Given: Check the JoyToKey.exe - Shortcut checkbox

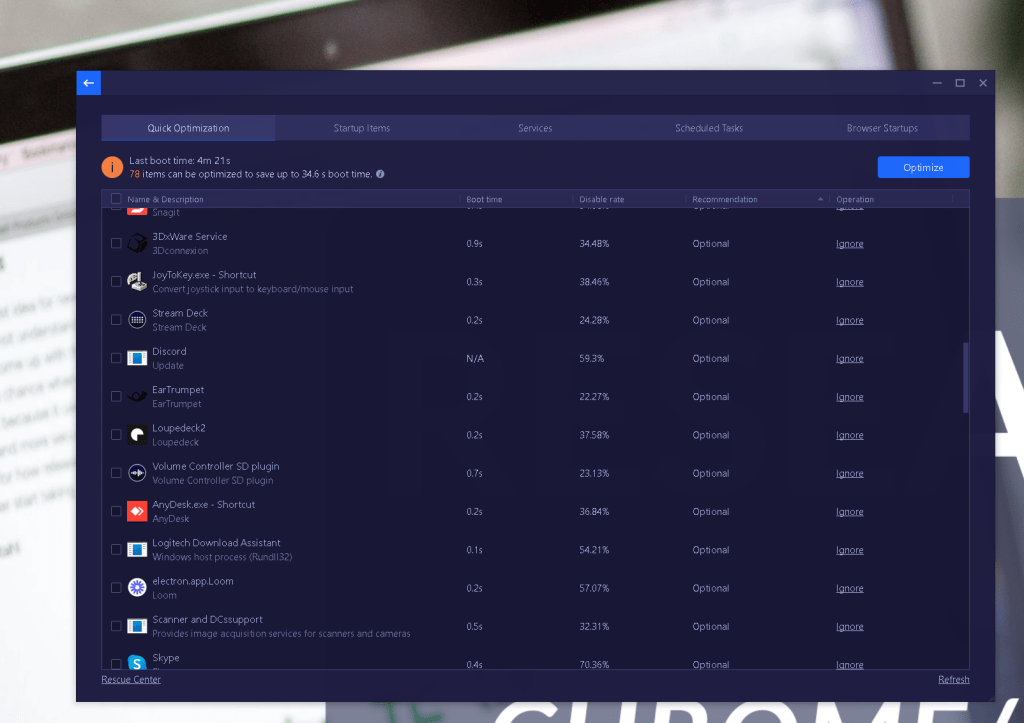Looking at the screenshot, I should 116,281.
